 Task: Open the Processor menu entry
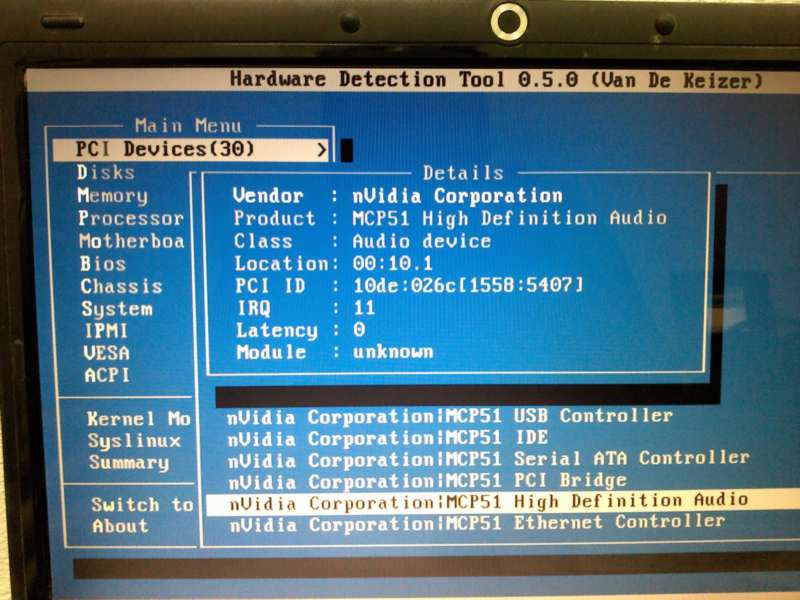(130, 219)
